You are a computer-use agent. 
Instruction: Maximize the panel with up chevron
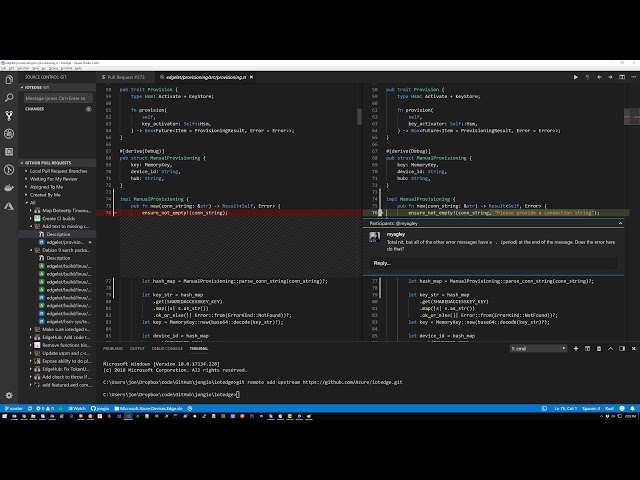coord(610,349)
